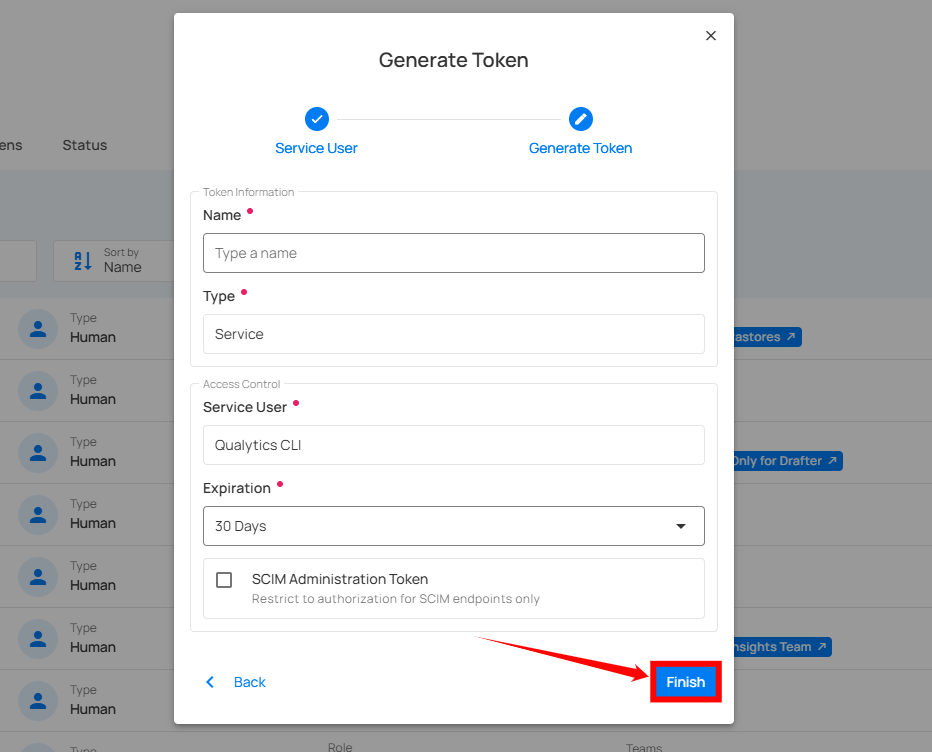The image size is (932, 752).
Task: Click the first Human user avatar icon
Action: coord(38,328)
